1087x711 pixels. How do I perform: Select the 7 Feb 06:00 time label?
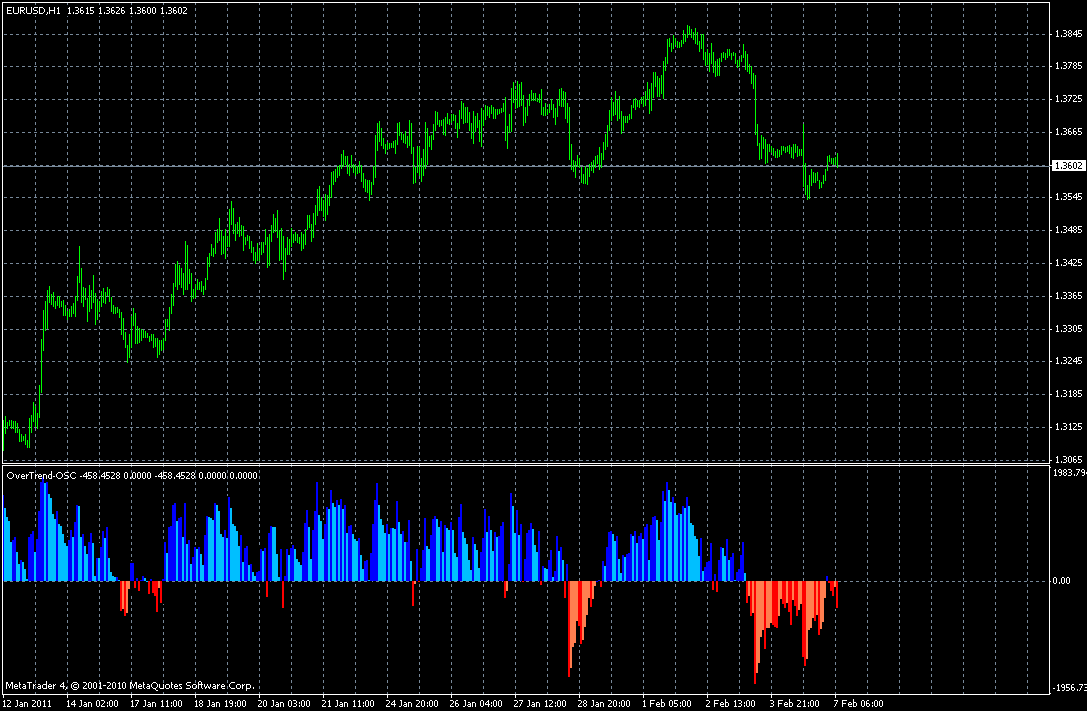[x=858, y=703]
